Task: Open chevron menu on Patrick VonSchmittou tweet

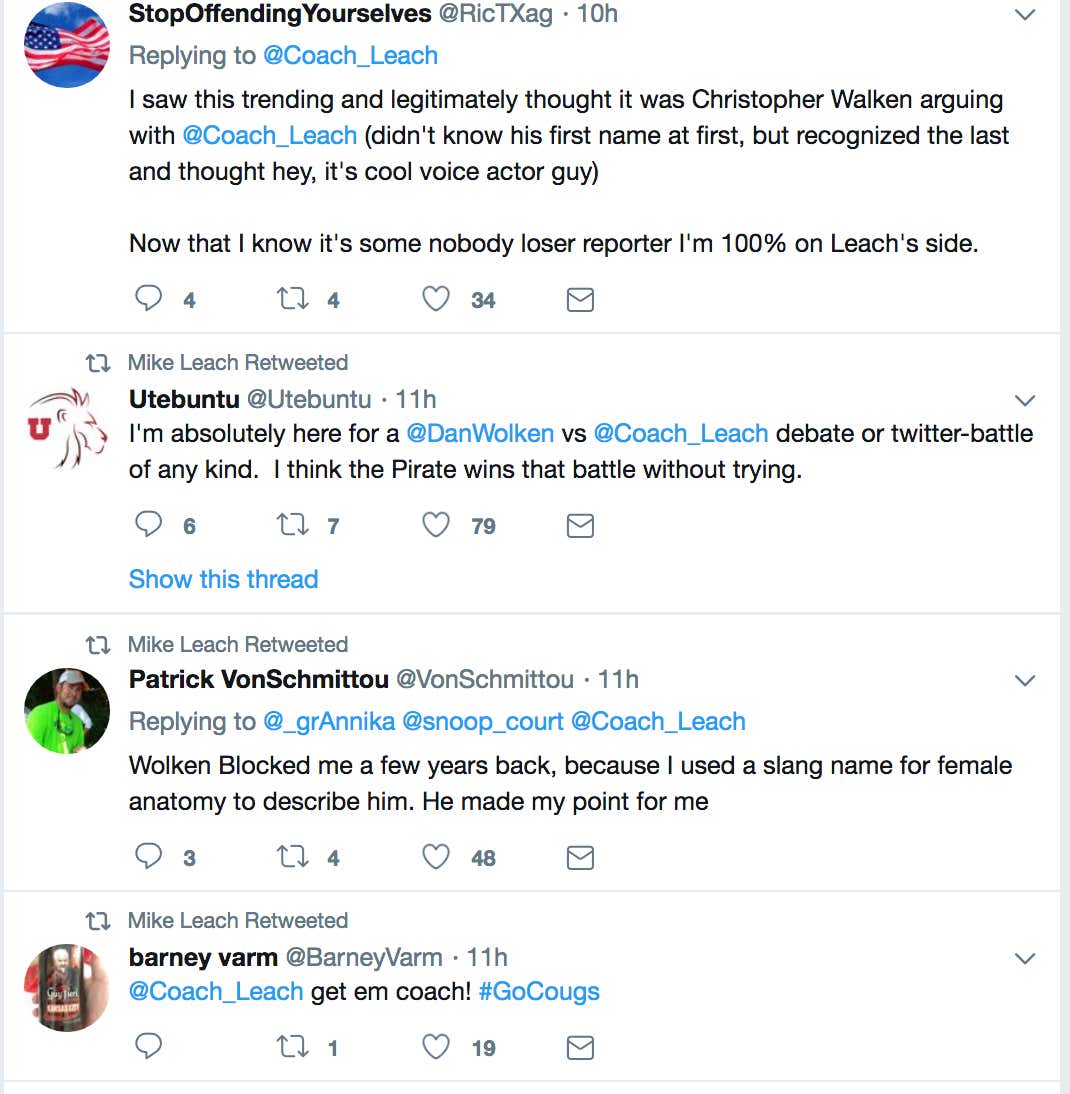Action: [1024, 680]
